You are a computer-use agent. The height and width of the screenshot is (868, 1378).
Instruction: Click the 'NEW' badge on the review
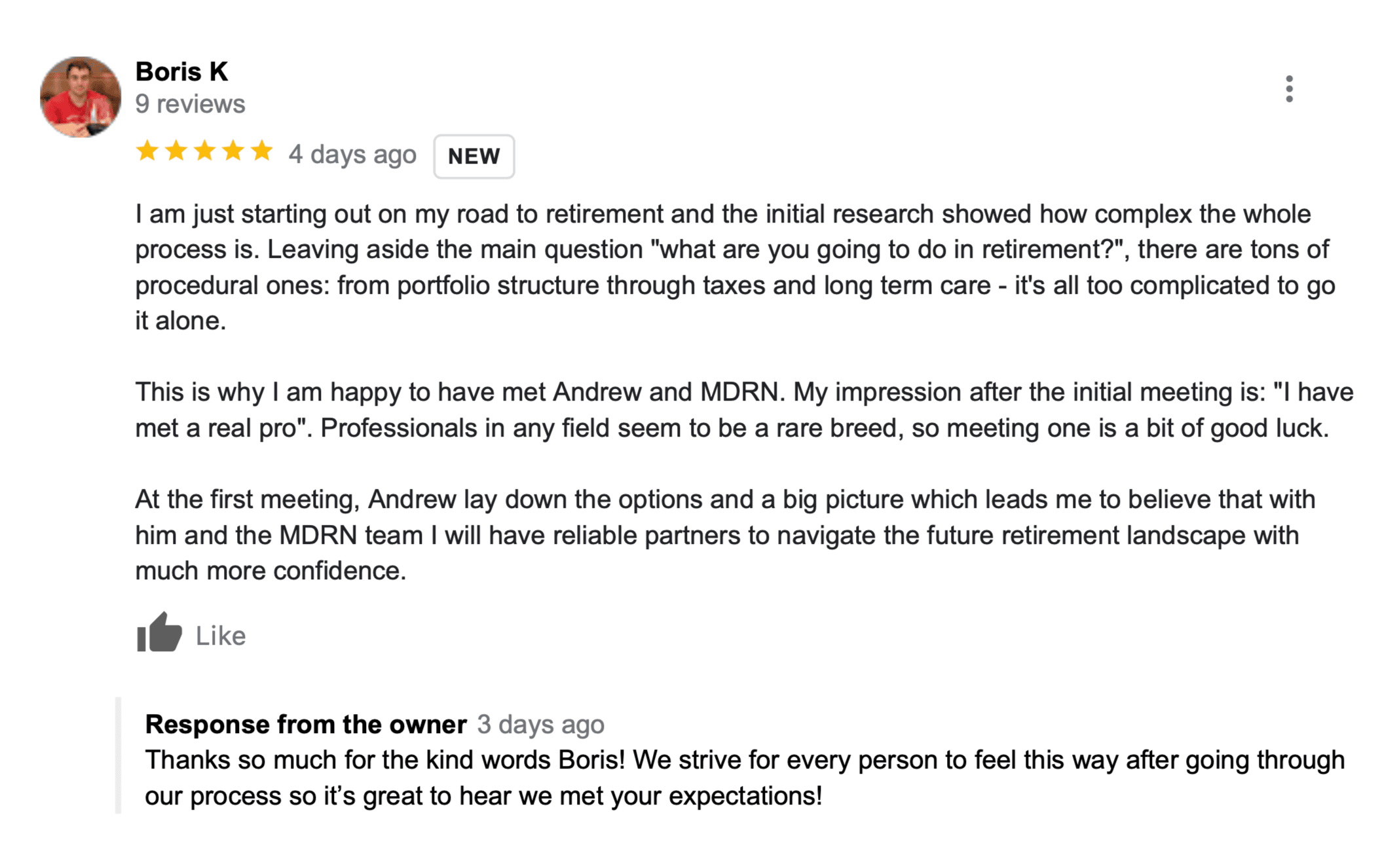point(474,156)
